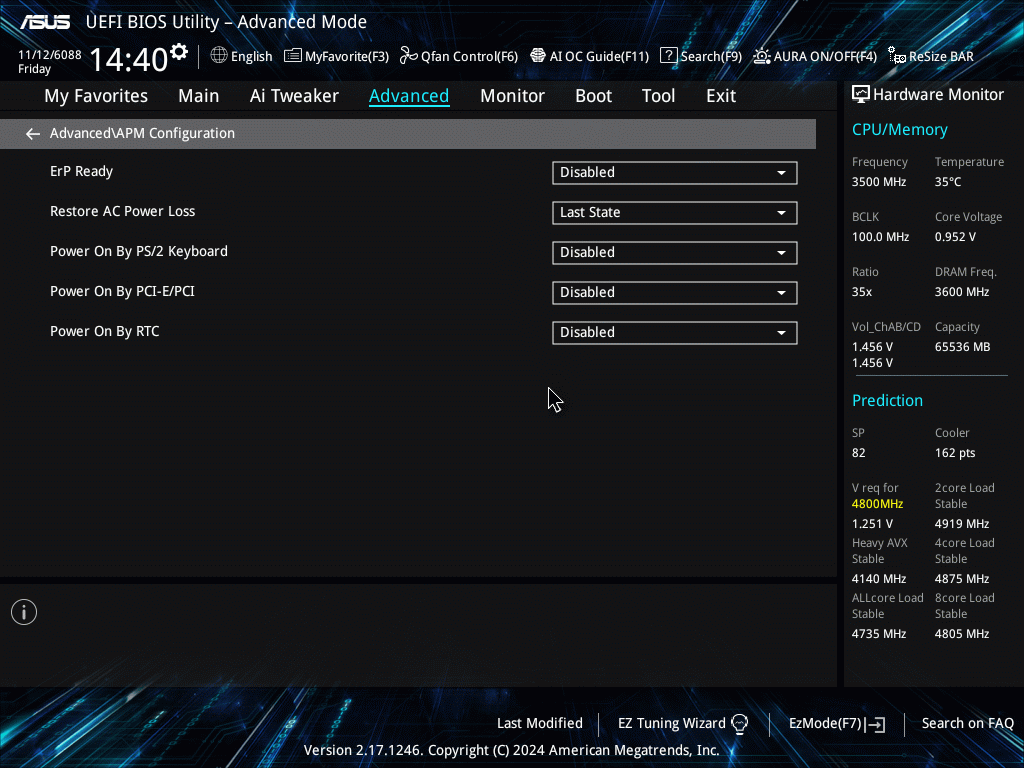Toggle AURA ON/OFF(F4) lighting
Viewport: 1024px width, 768px height.
[x=815, y=56]
